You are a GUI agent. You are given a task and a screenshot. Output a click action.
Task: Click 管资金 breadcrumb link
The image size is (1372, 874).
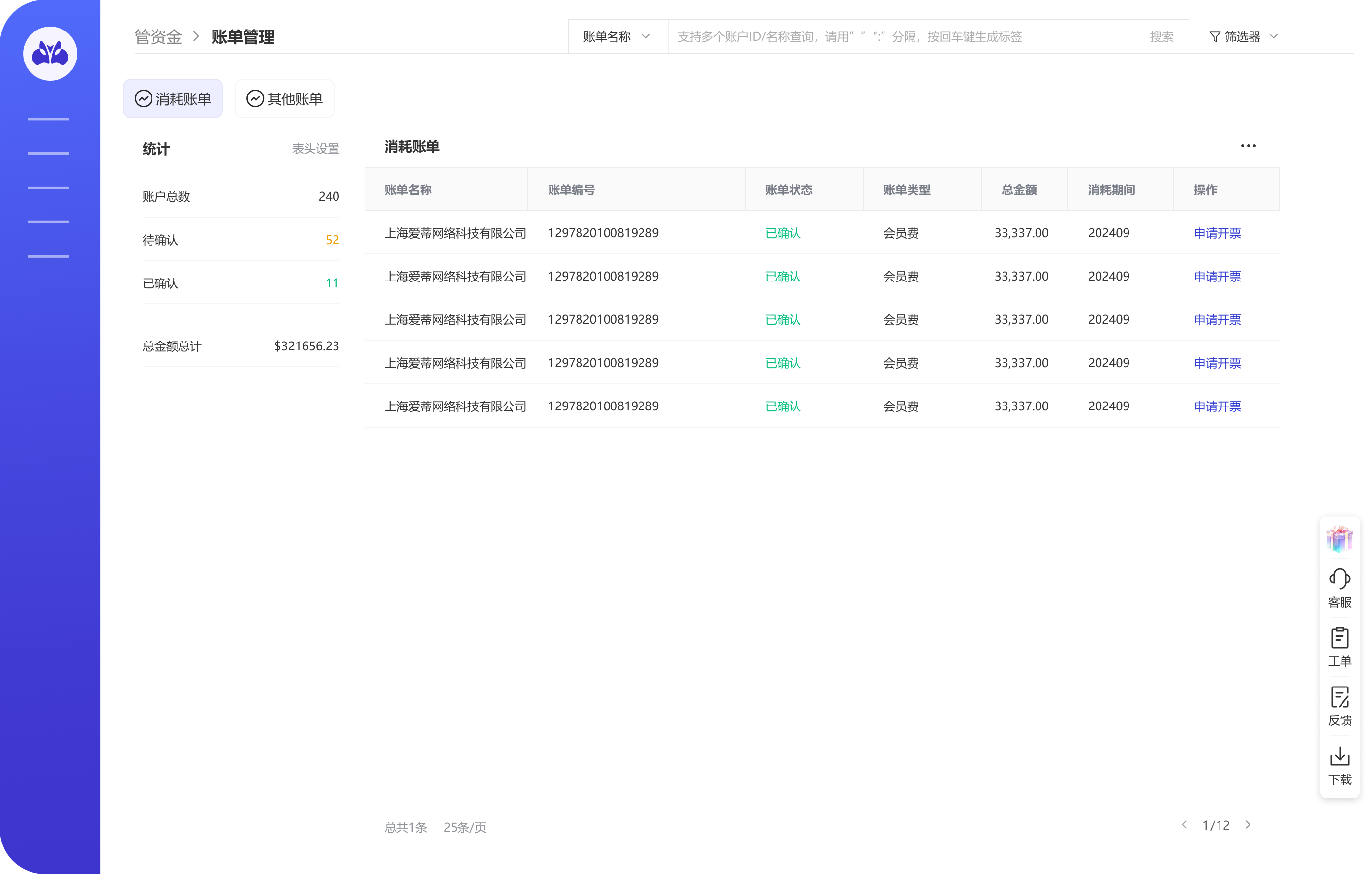158,37
